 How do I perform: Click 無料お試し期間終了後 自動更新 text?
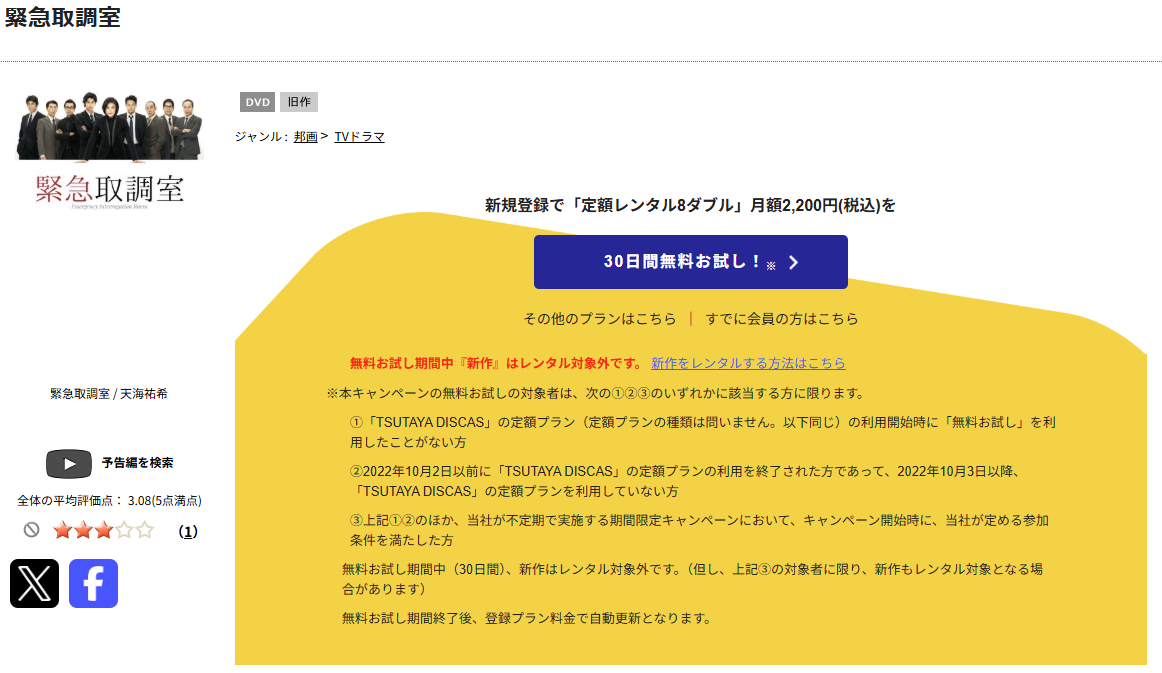click(x=527, y=618)
